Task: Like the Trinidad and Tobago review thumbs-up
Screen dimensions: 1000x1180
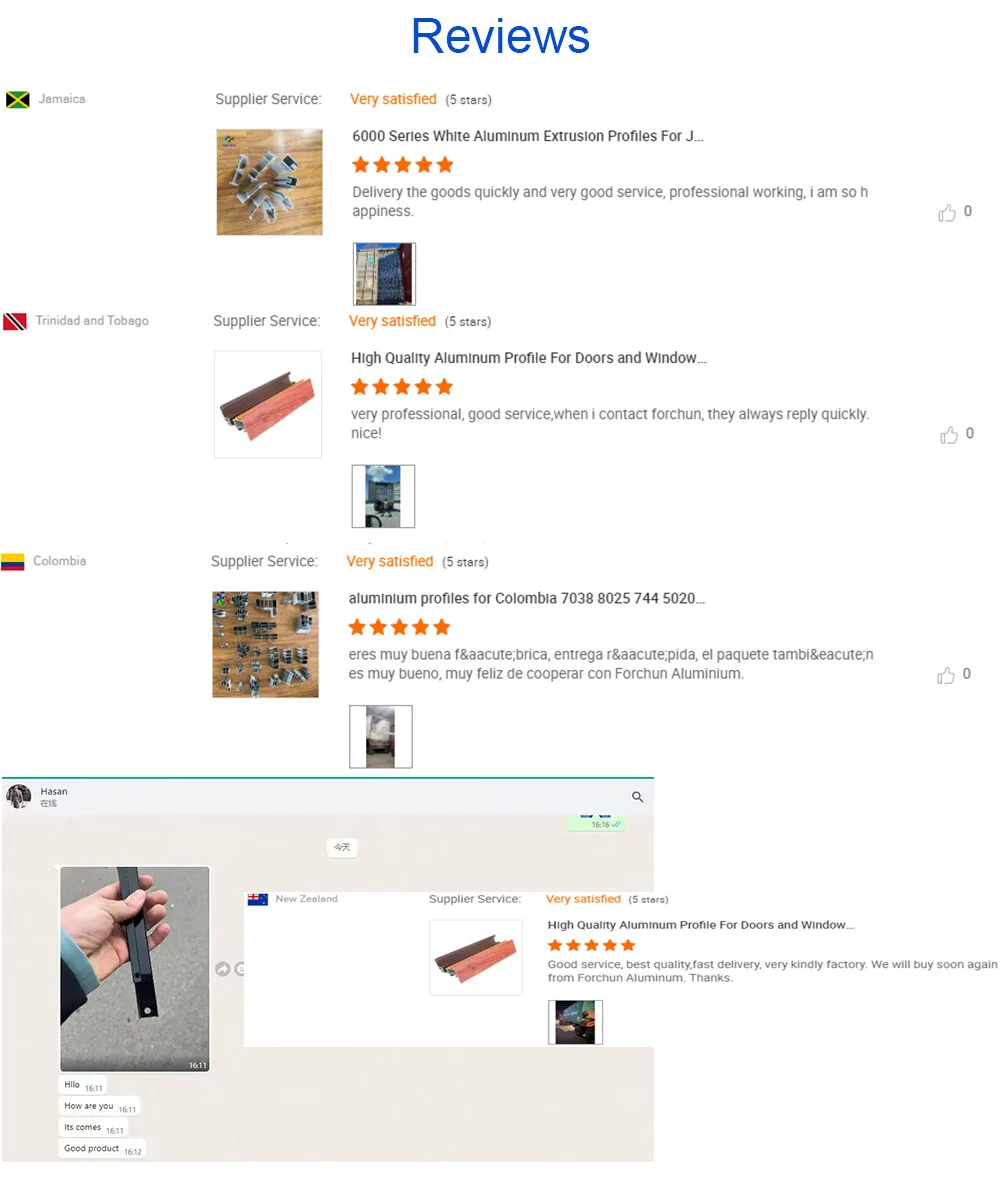Action: click(x=948, y=435)
